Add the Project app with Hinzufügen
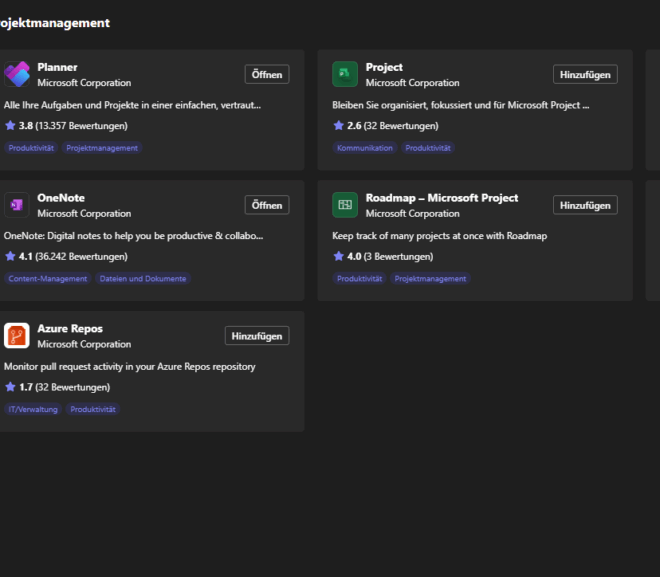660x577 pixels. click(x=585, y=74)
